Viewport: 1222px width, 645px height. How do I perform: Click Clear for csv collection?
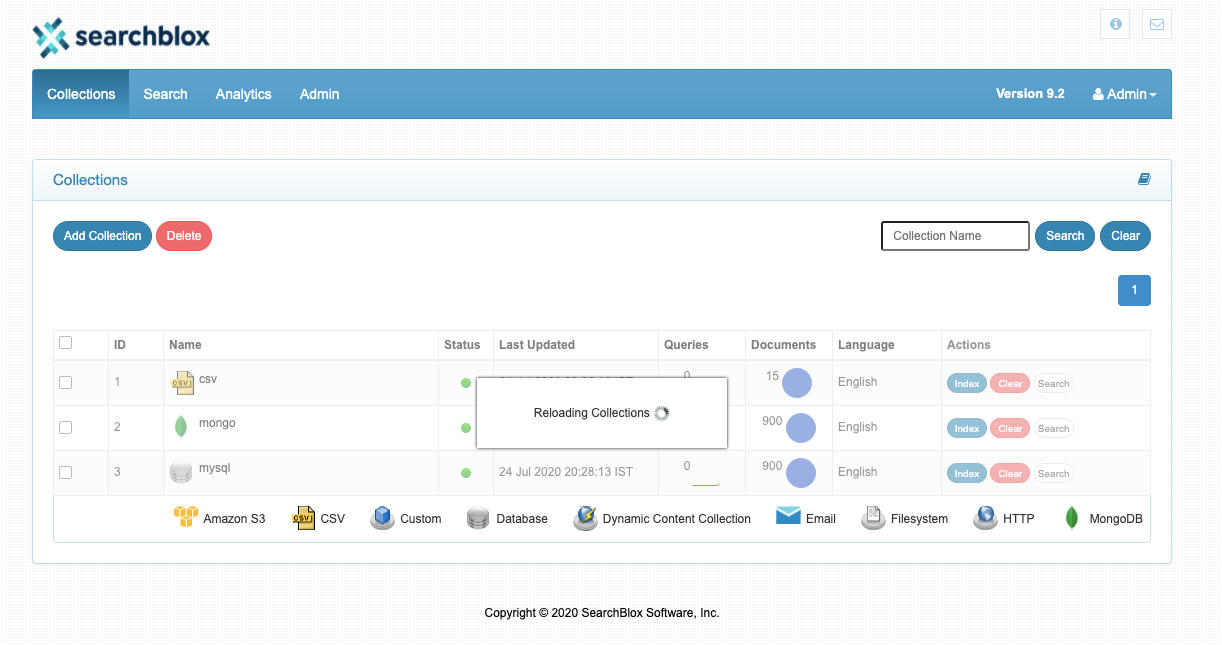(1010, 383)
